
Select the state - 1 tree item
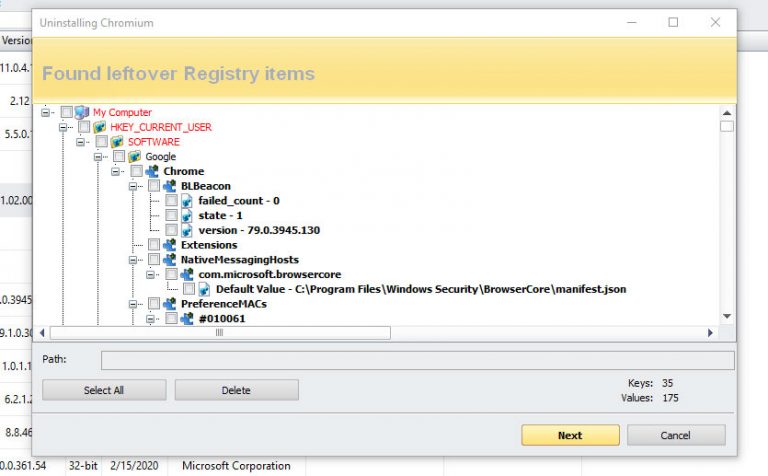(220, 215)
